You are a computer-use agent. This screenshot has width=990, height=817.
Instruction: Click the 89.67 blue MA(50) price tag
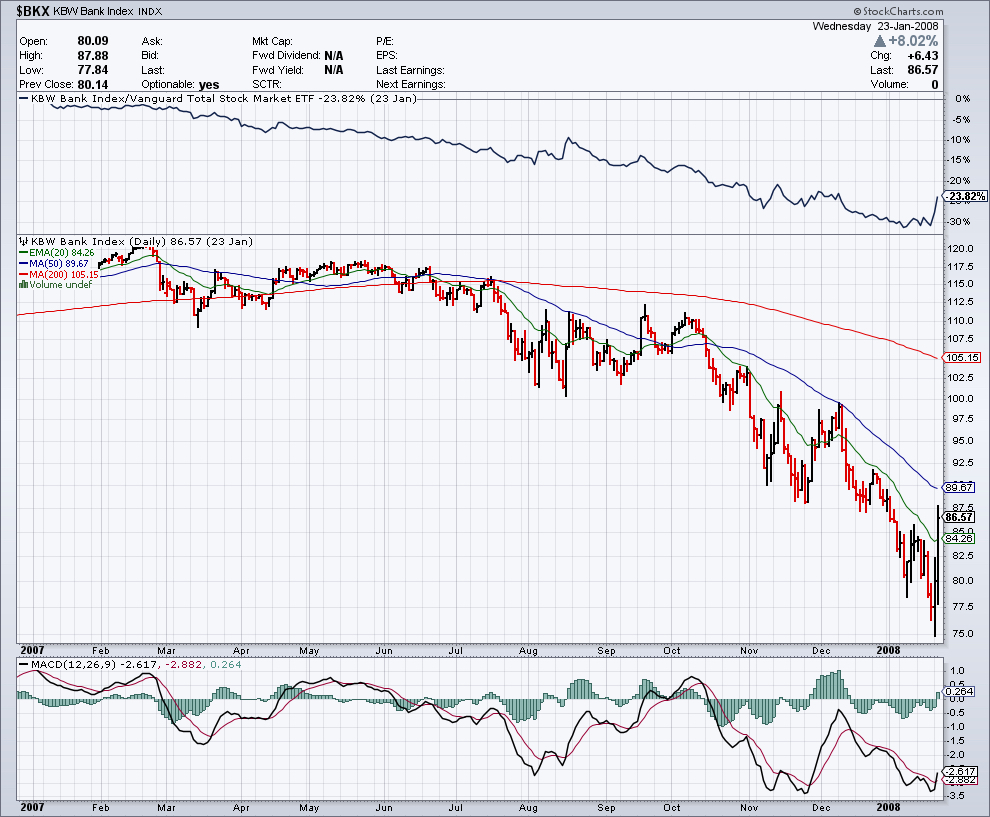coord(960,487)
